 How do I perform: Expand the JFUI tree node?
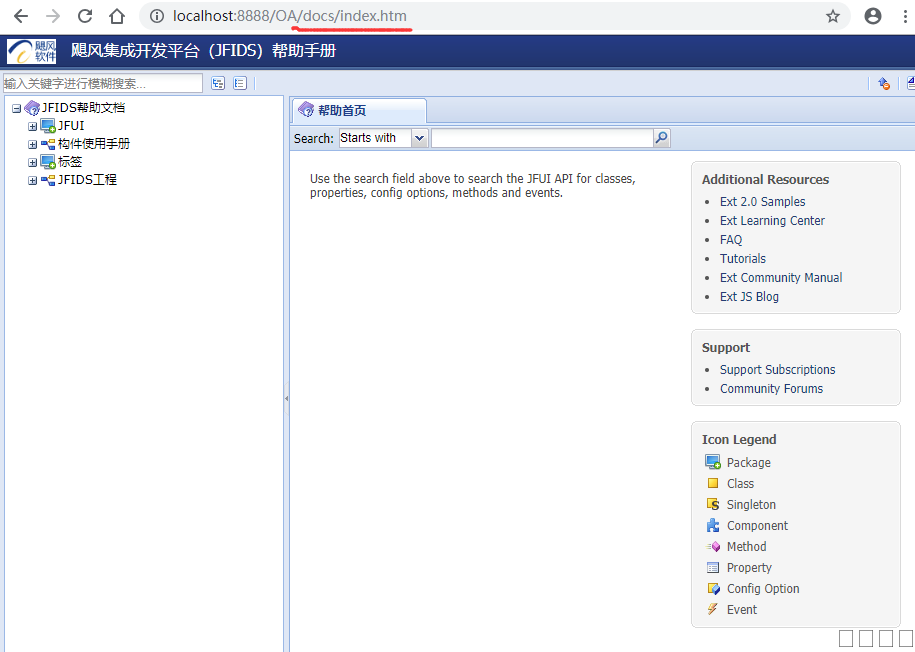click(x=33, y=126)
